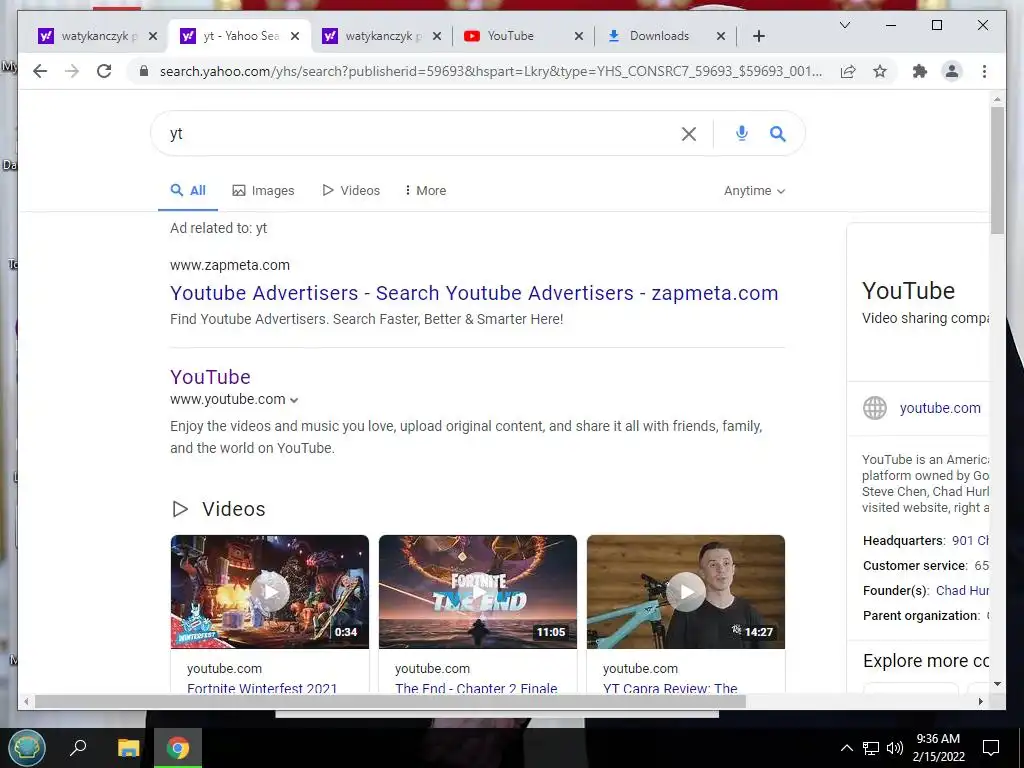1024x768 pixels.
Task: Open taskbar search magnifier
Action: pos(78,747)
